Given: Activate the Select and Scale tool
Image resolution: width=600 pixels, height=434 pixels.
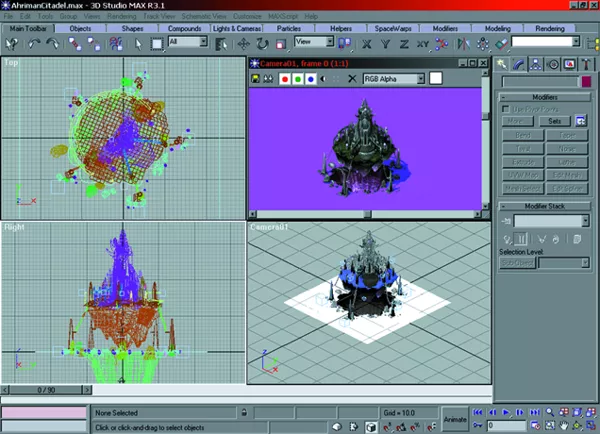Looking at the screenshot, I should (281, 44).
